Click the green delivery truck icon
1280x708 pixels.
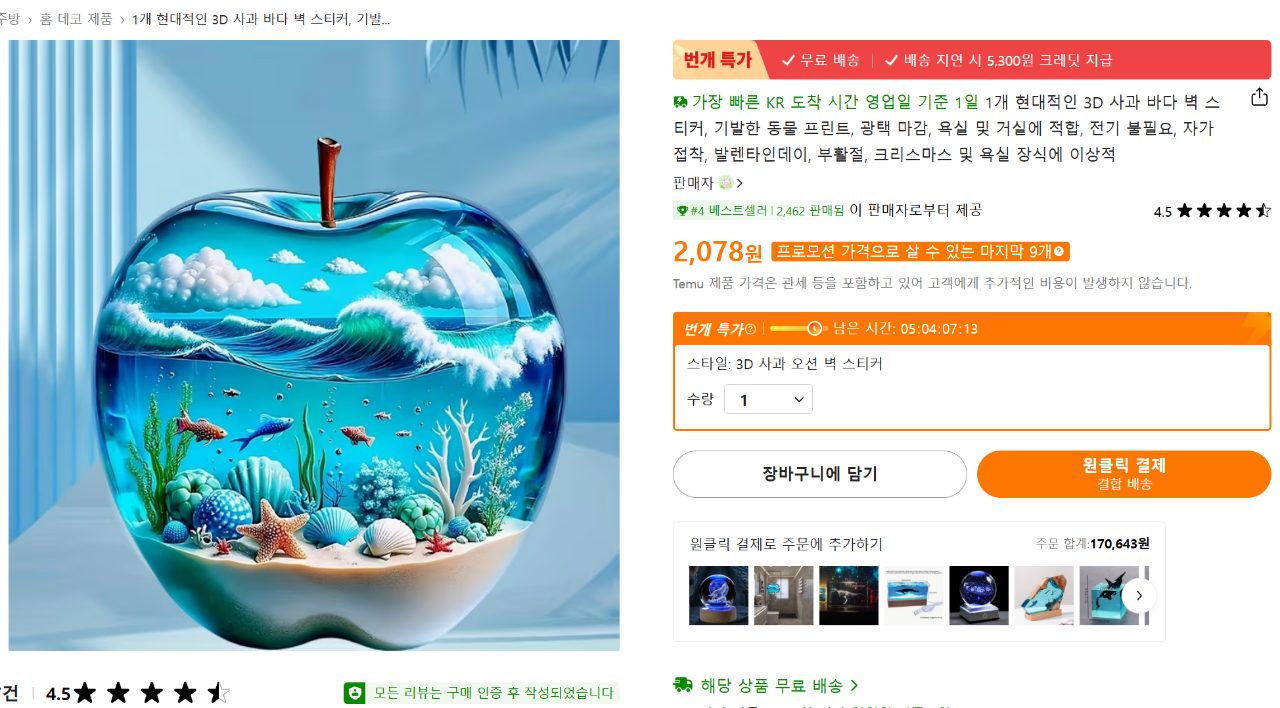[x=683, y=685]
